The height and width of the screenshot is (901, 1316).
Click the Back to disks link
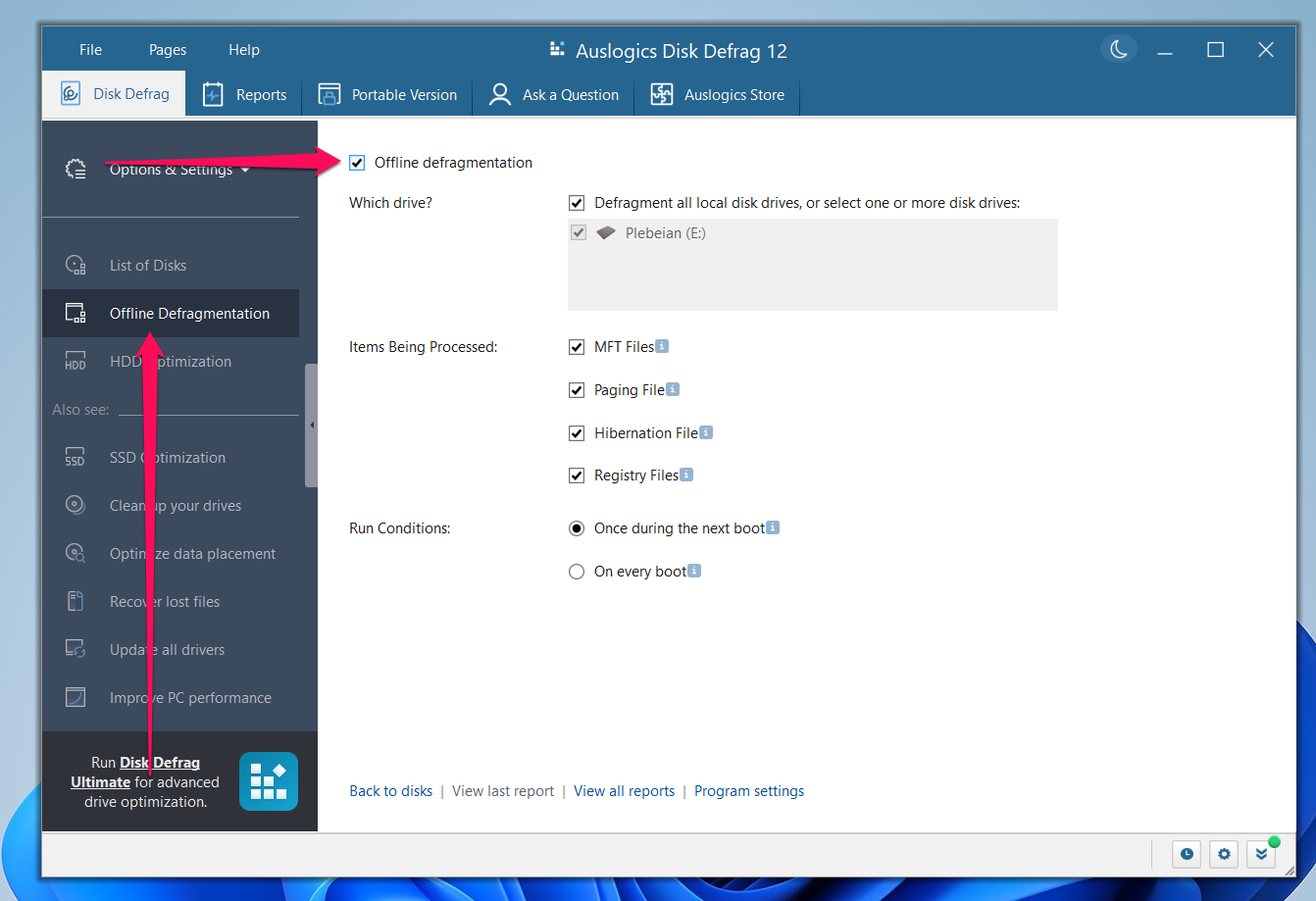coord(390,790)
